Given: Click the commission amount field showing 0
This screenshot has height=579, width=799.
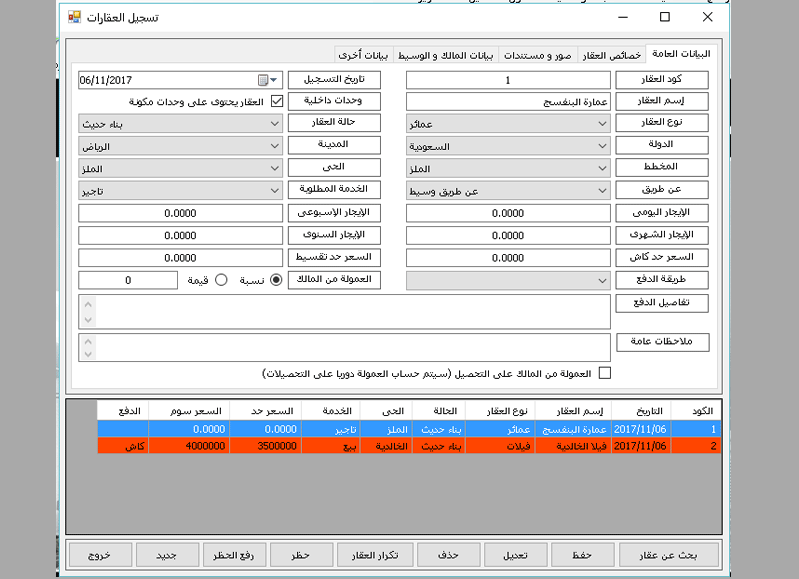Looking at the screenshot, I should tap(128, 280).
